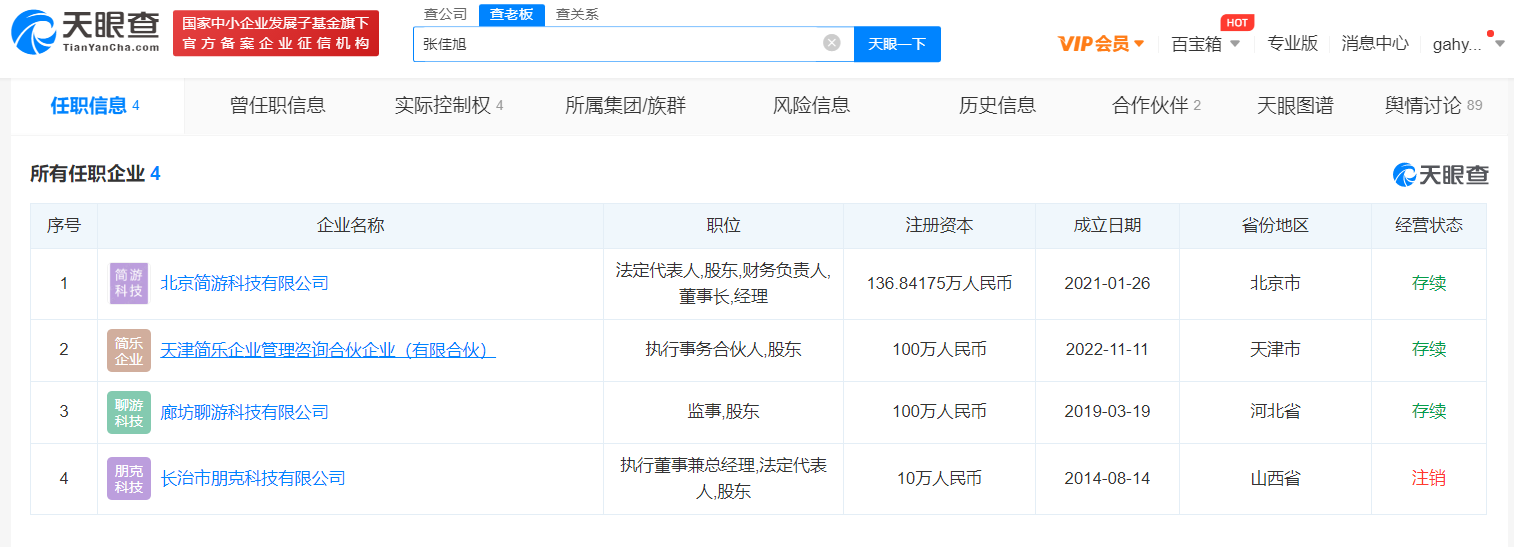Switch to 查关系 search mode
The width and height of the screenshot is (1514, 547).
[577, 14]
